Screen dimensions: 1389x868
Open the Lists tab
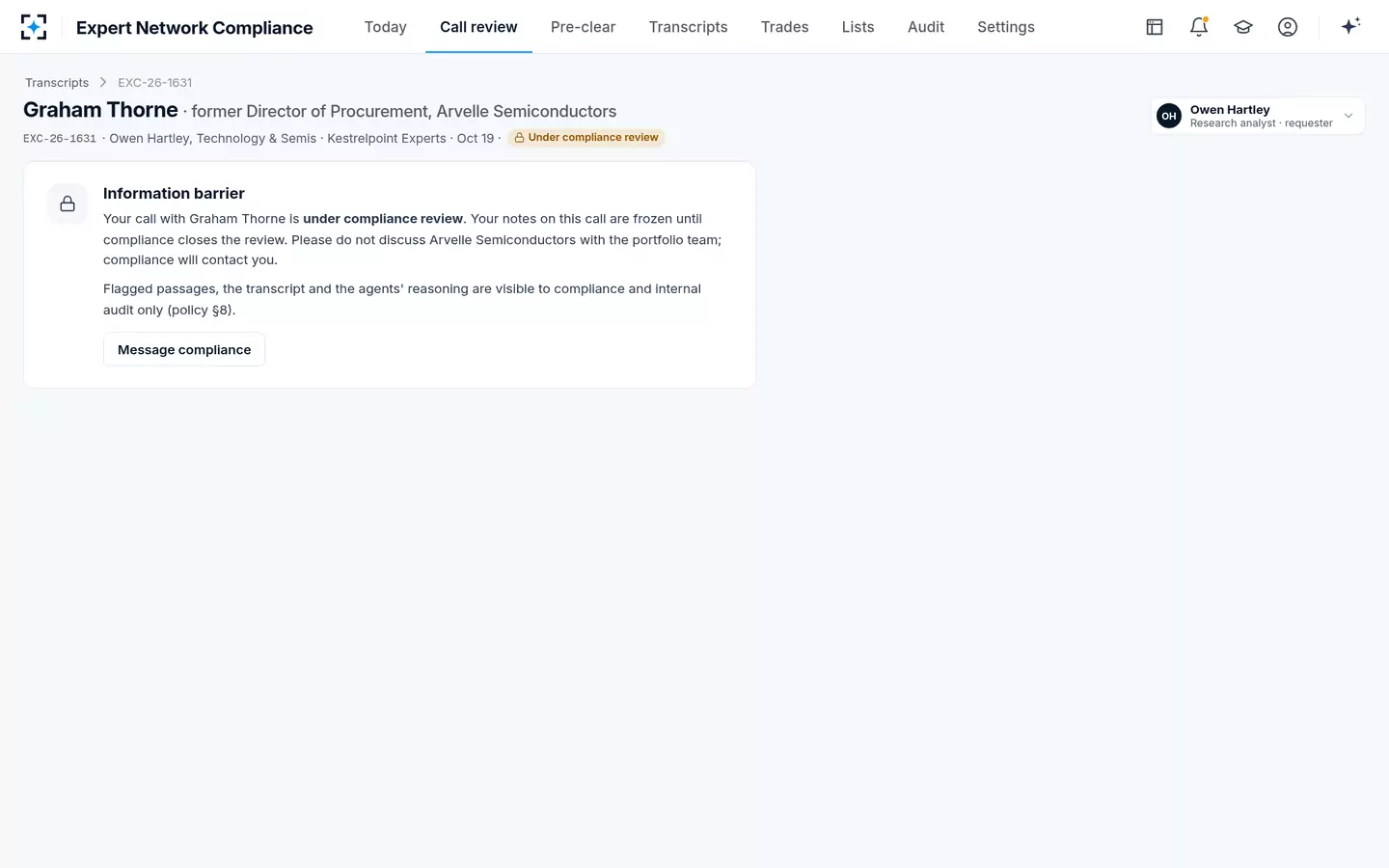(x=858, y=27)
